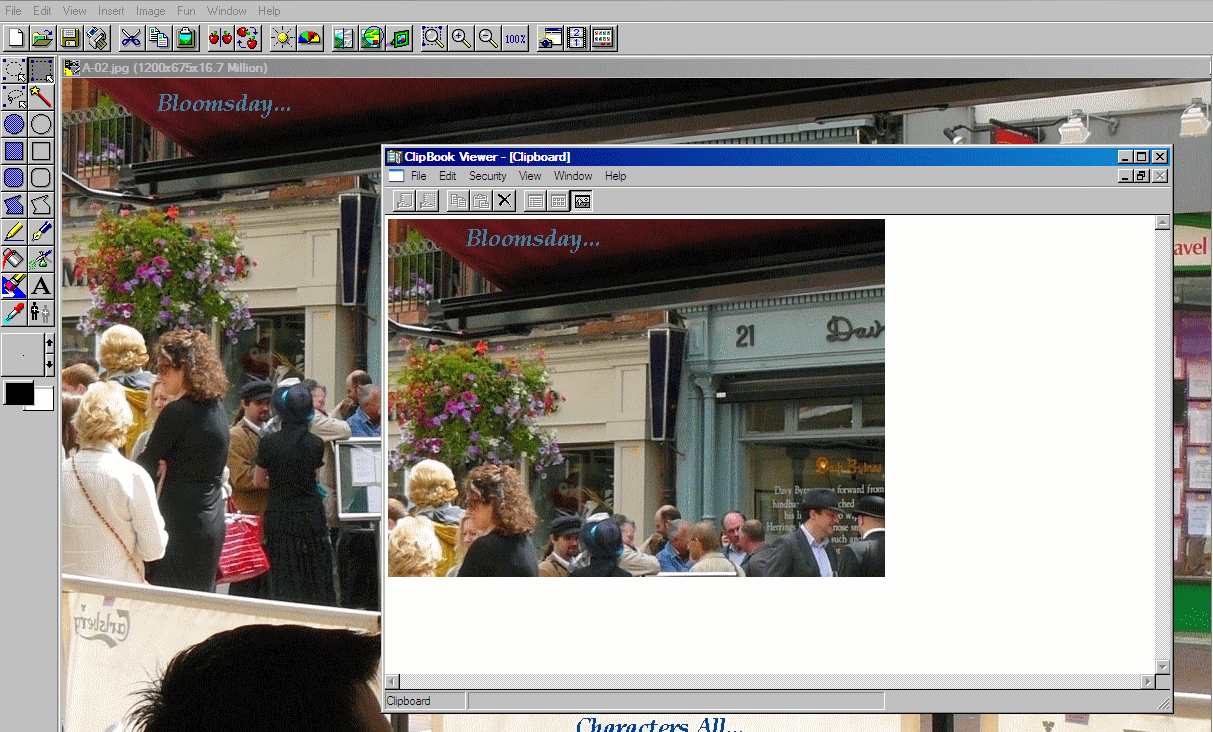Click the screen capture camera icon

click(x=550, y=38)
